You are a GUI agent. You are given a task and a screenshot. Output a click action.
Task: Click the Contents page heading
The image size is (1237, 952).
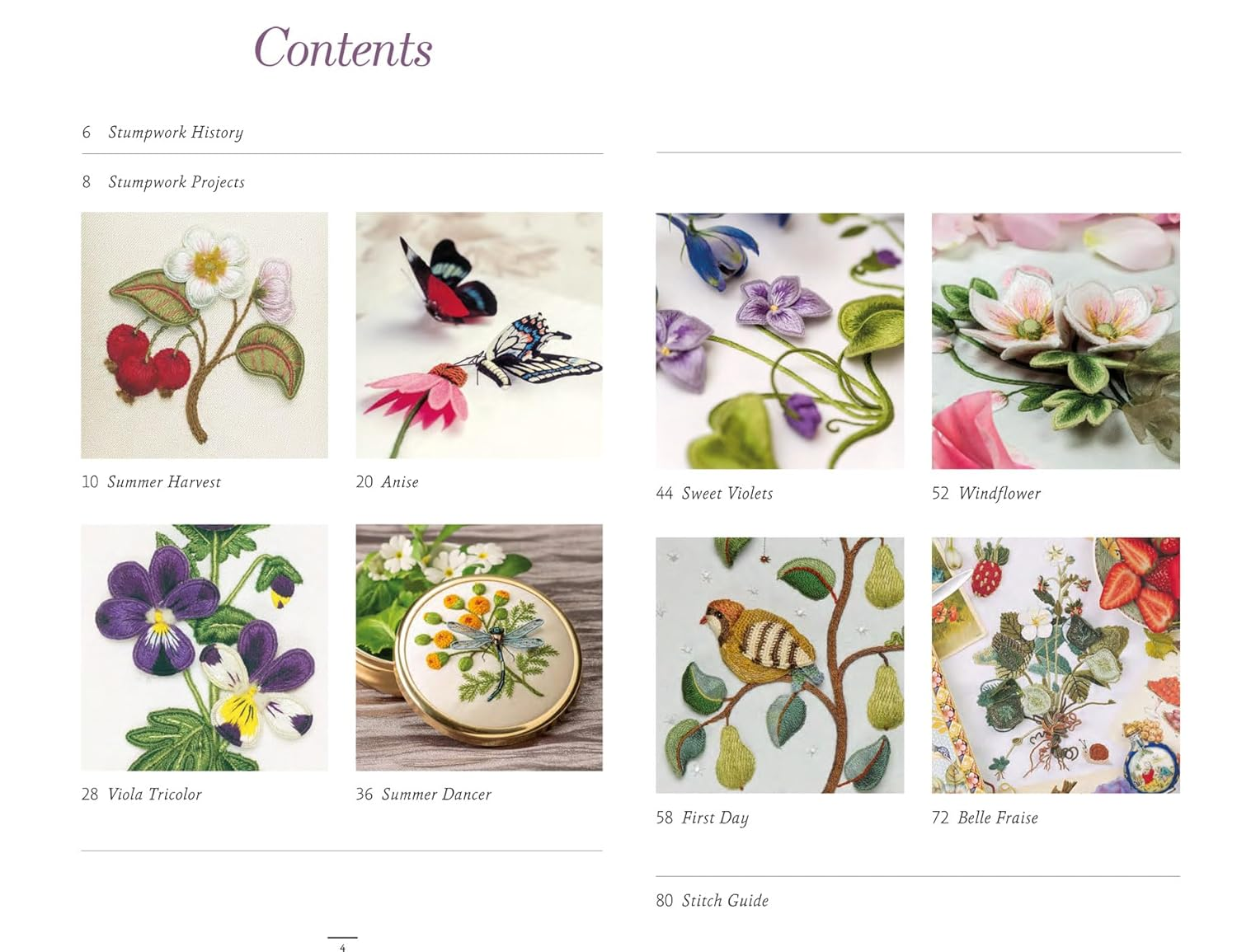343,47
